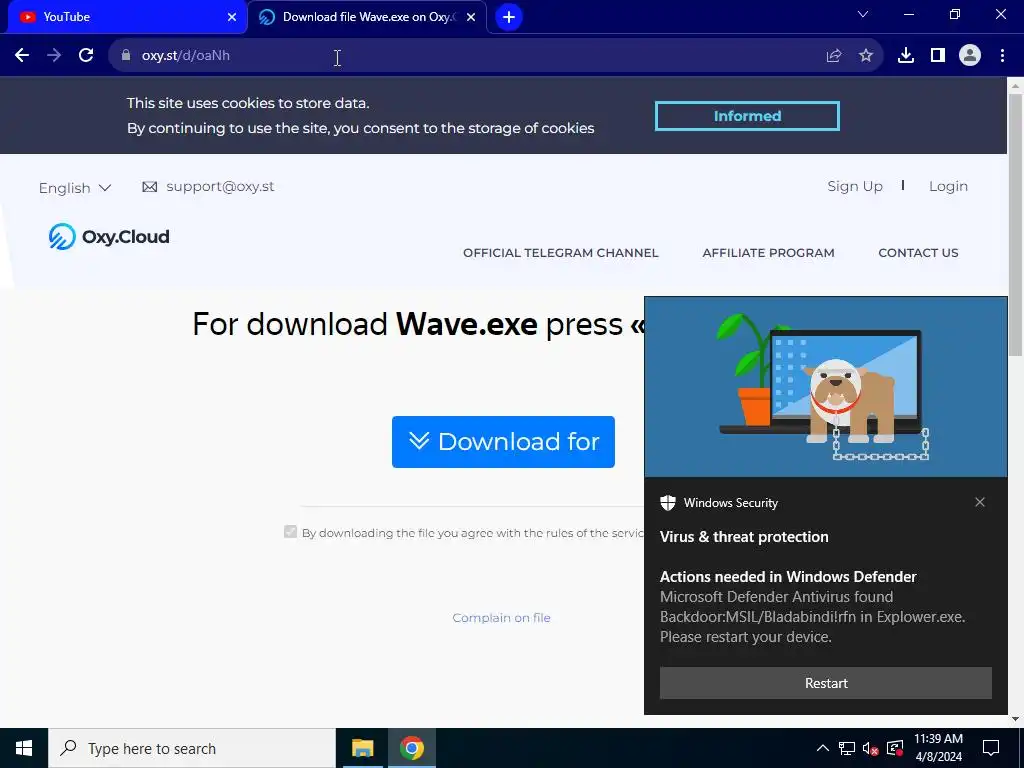
Task: Open Contact Us menu item
Action: pos(918,253)
